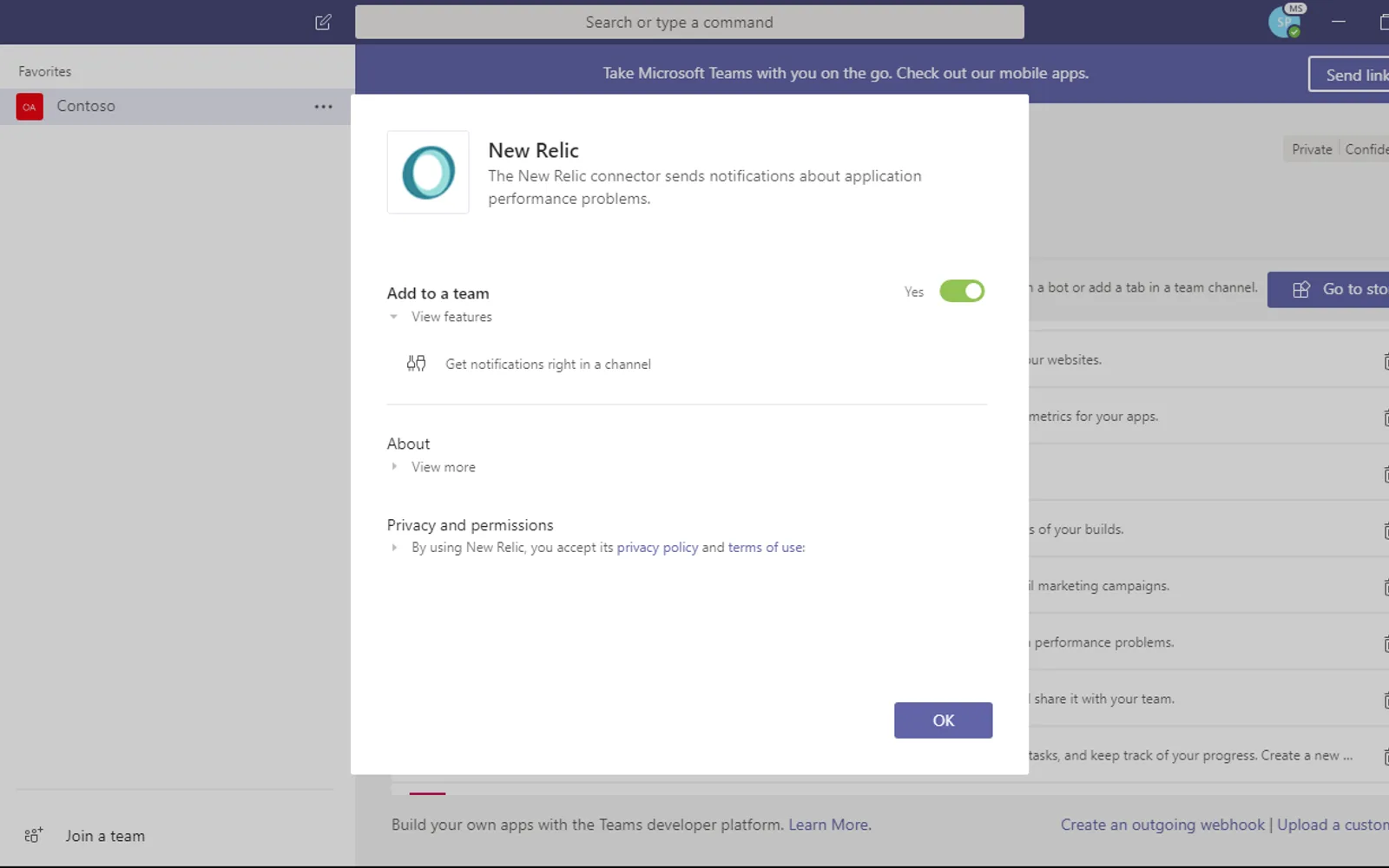Click the Go to store button
The image size is (1389, 868).
[1328, 290]
